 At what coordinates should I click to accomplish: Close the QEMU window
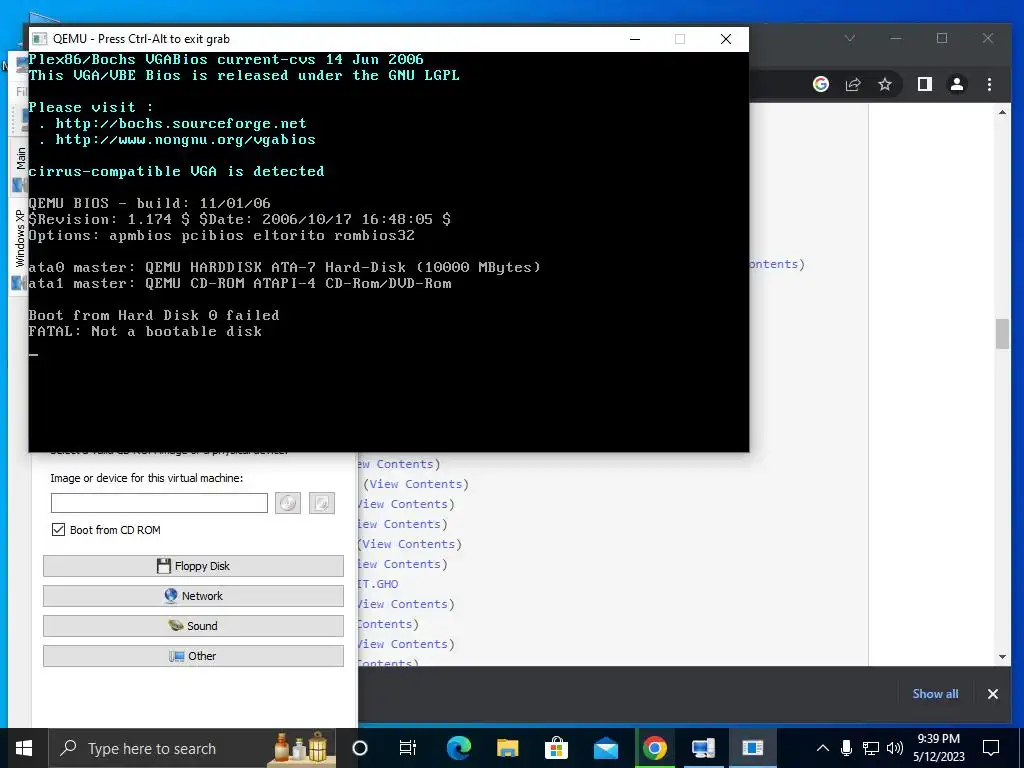point(726,39)
